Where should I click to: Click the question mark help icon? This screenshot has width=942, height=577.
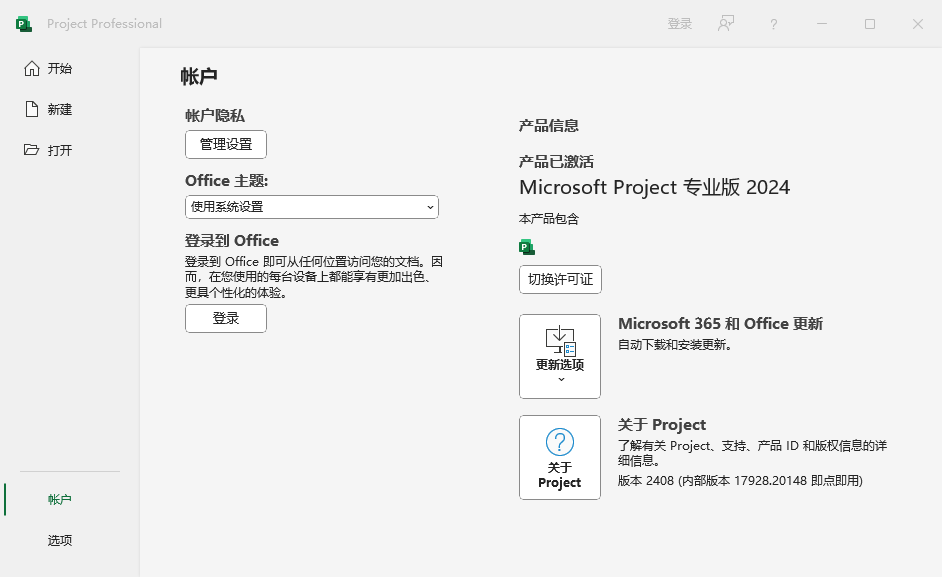tap(774, 24)
